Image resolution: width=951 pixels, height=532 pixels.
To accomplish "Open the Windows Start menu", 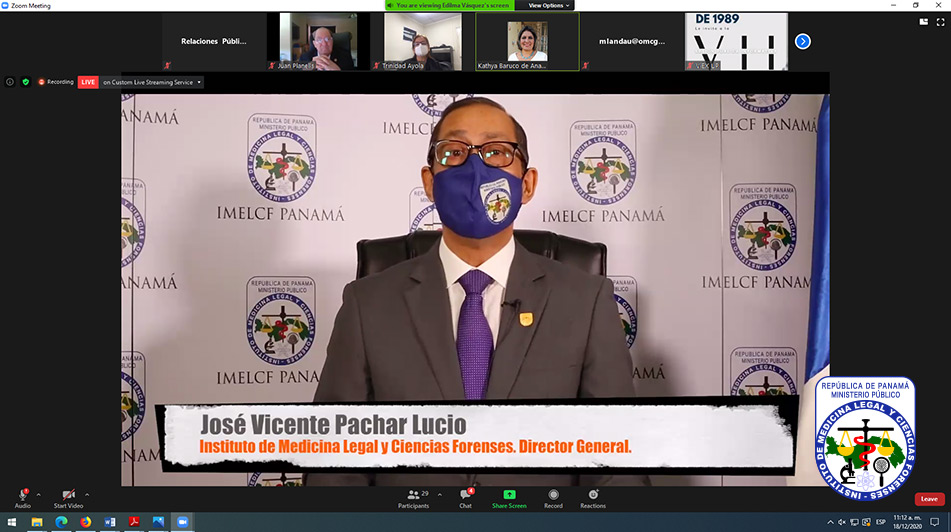I will [x=12, y=522].
